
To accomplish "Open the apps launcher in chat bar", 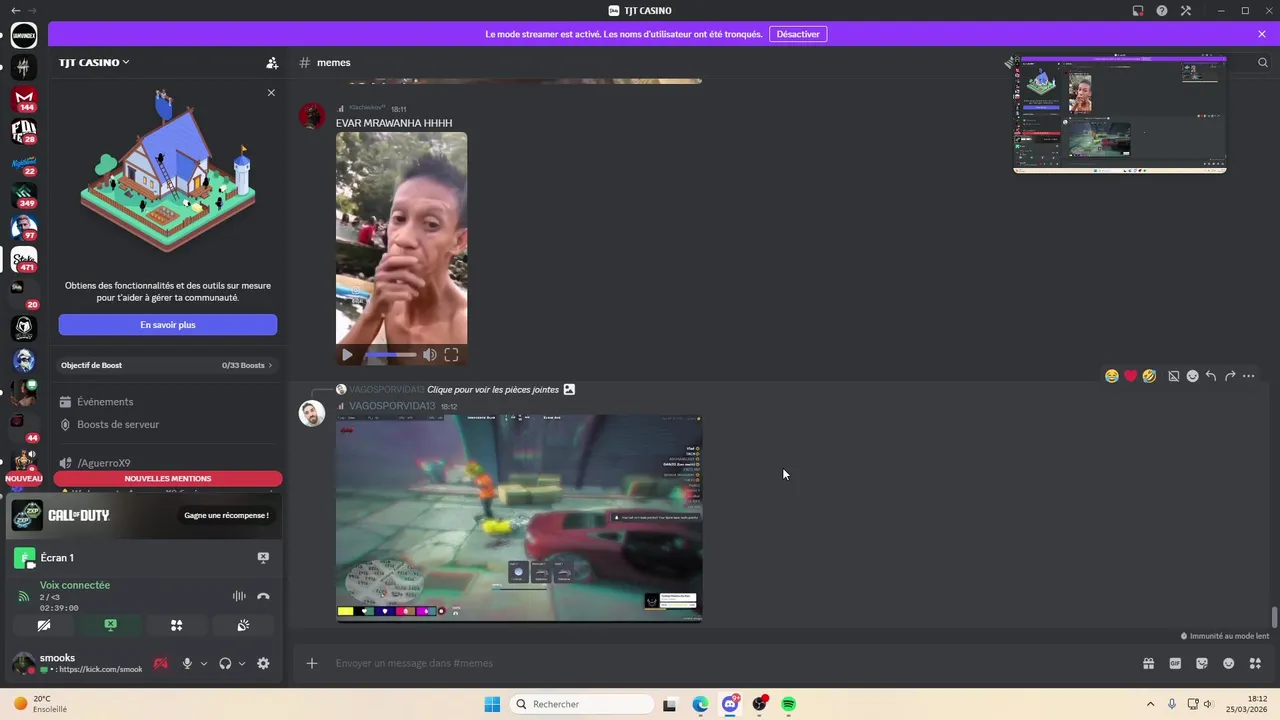I will (x=1255, y=663).
